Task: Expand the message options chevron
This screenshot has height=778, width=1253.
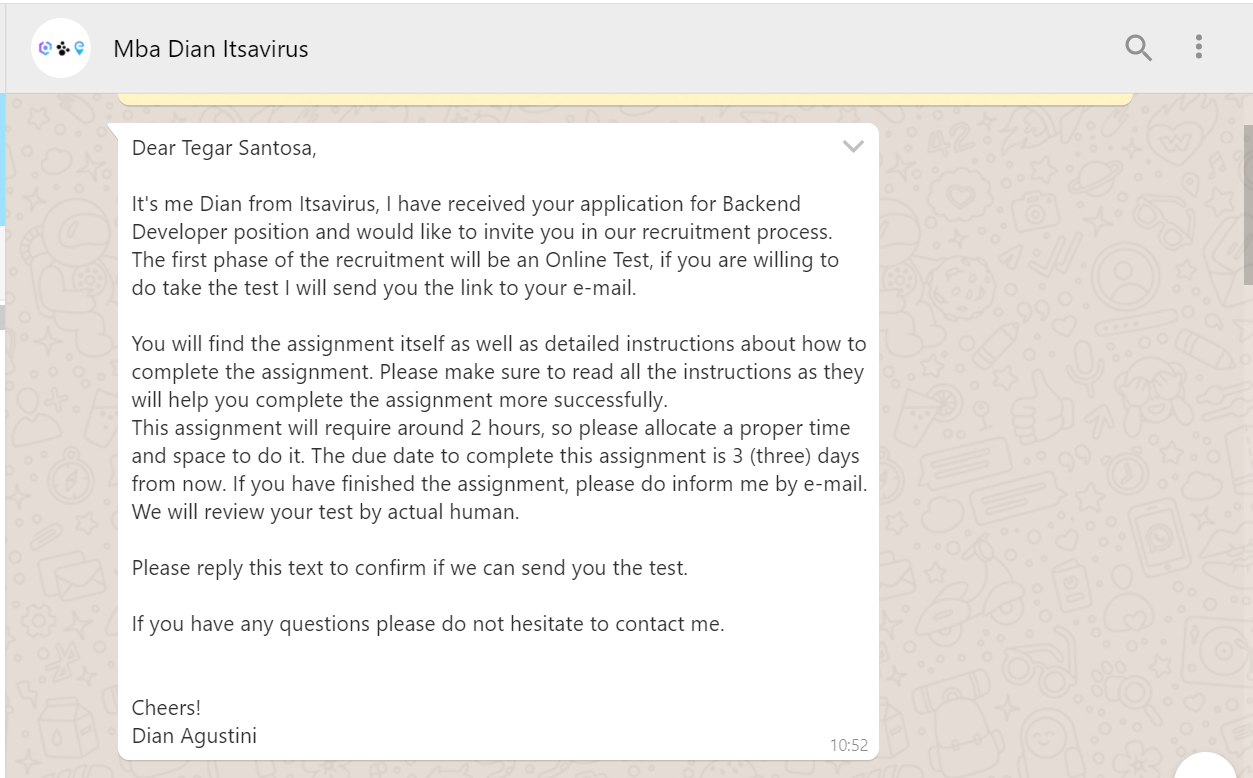Action: (852, 147)
